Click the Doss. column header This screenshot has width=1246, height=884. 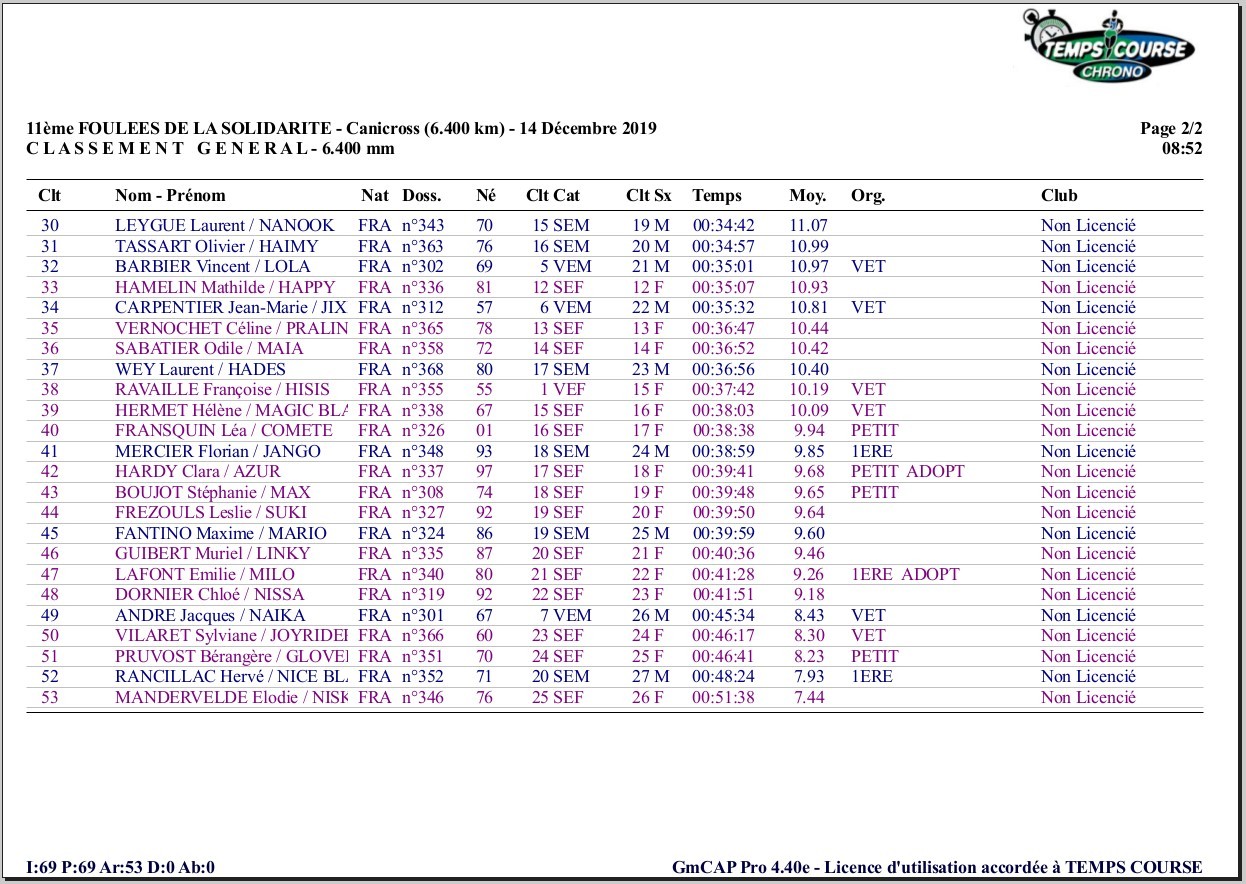422,196
